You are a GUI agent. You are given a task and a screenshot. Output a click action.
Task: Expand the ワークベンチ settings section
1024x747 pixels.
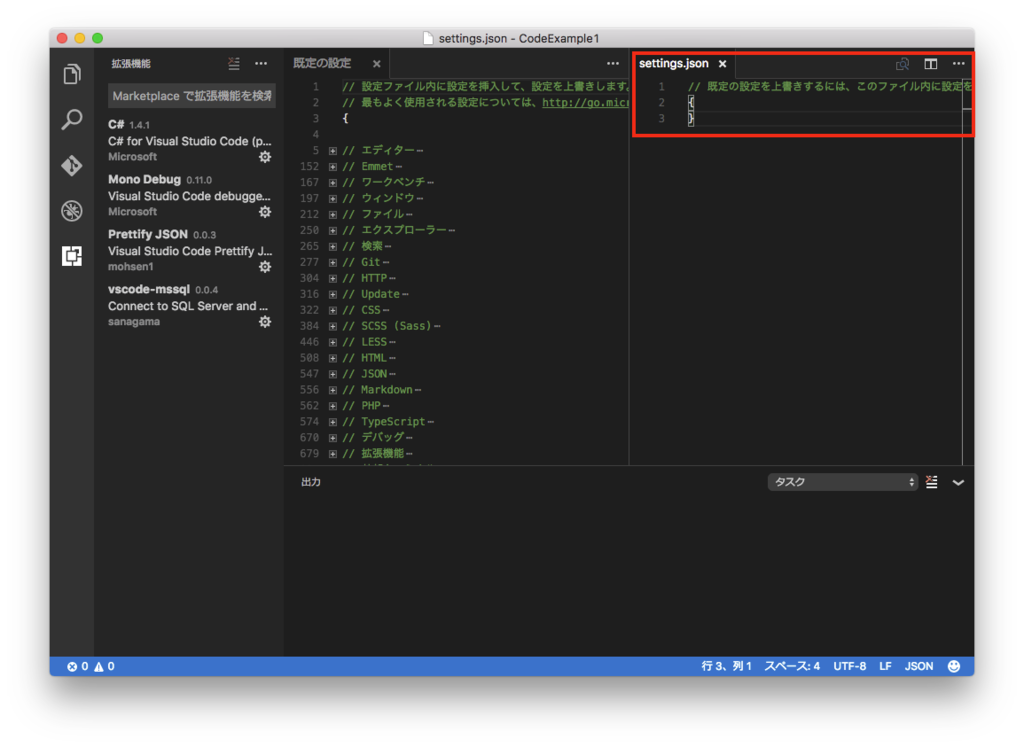click(332, 183)
